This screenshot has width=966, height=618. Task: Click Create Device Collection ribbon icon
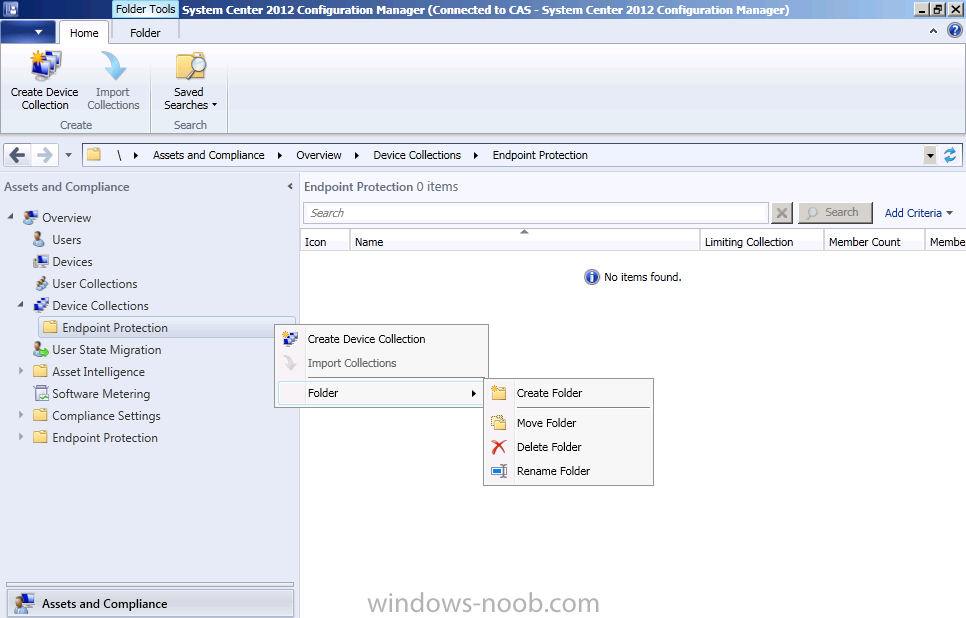(45, 66)
